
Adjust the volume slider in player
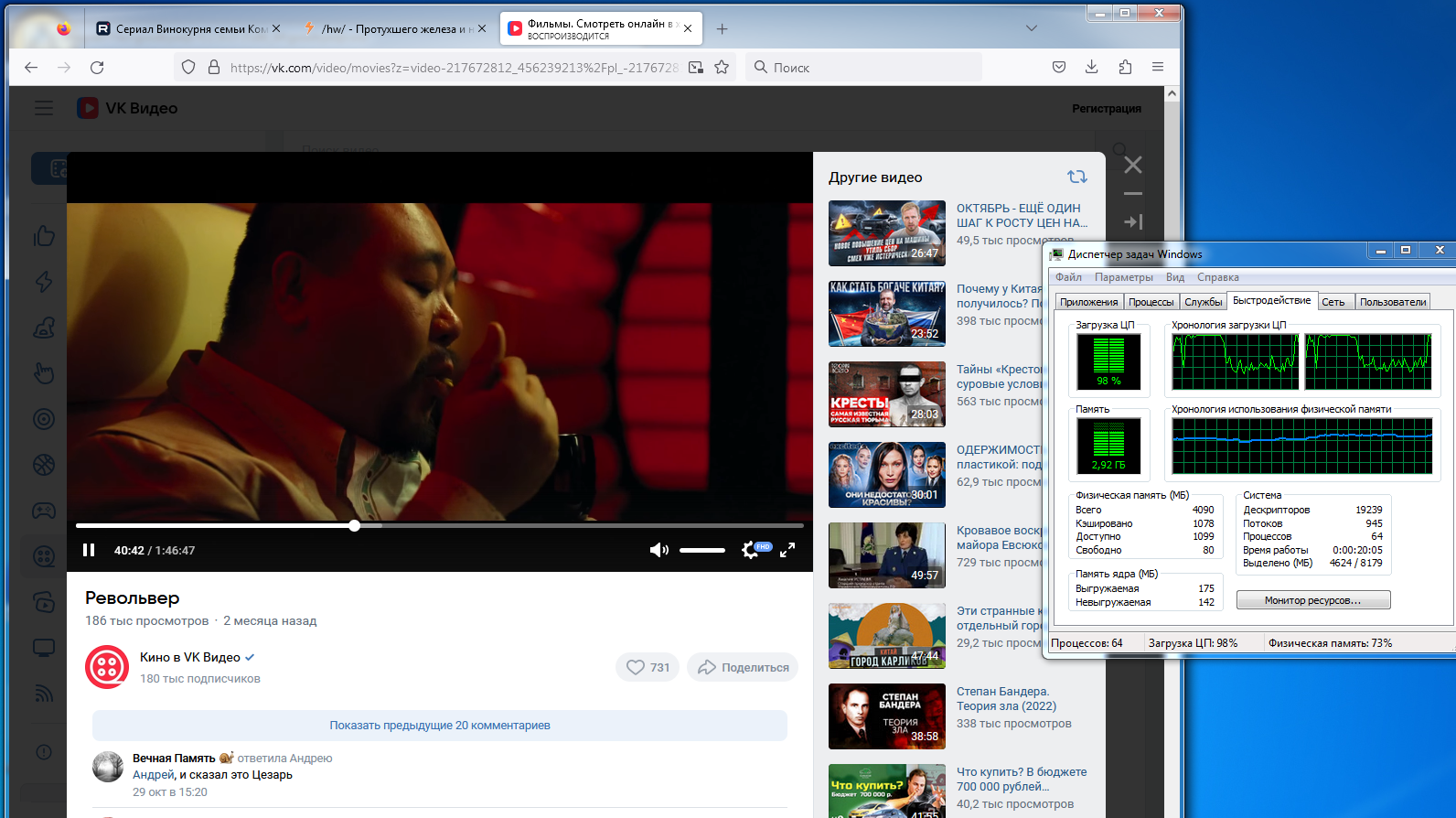tap(702, 550)
